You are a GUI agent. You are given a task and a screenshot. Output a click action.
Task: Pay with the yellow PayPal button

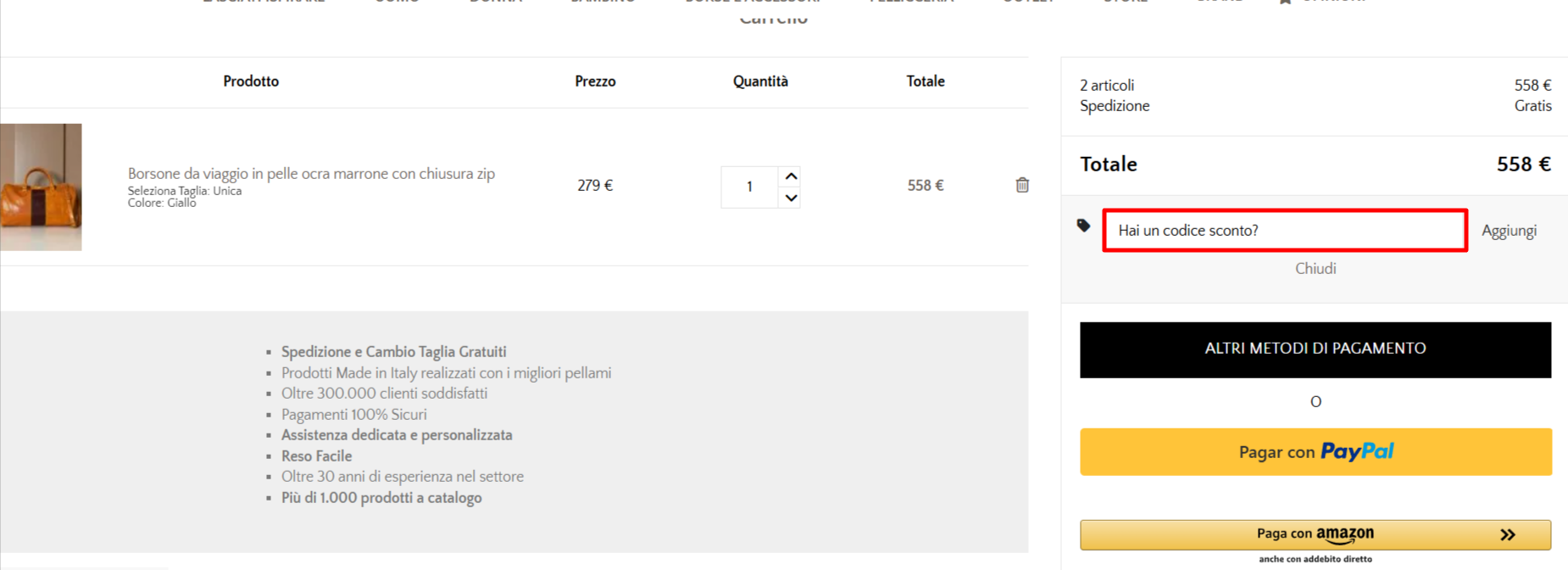point(1315,452)
